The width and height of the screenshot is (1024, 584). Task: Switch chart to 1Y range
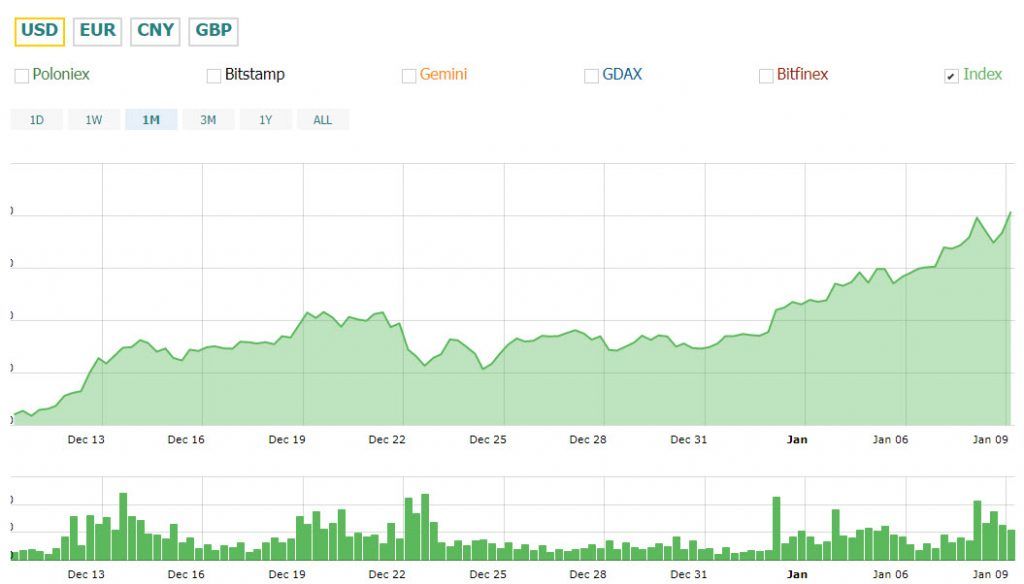pyautogui.click(x=265, y=120)
